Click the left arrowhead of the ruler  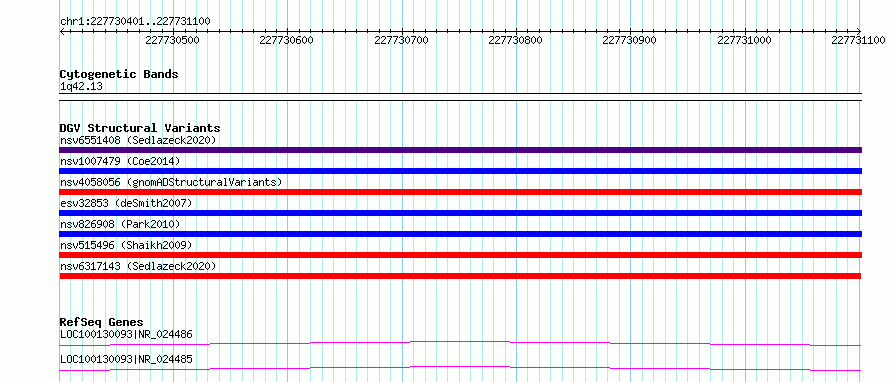tap(62, 32)
